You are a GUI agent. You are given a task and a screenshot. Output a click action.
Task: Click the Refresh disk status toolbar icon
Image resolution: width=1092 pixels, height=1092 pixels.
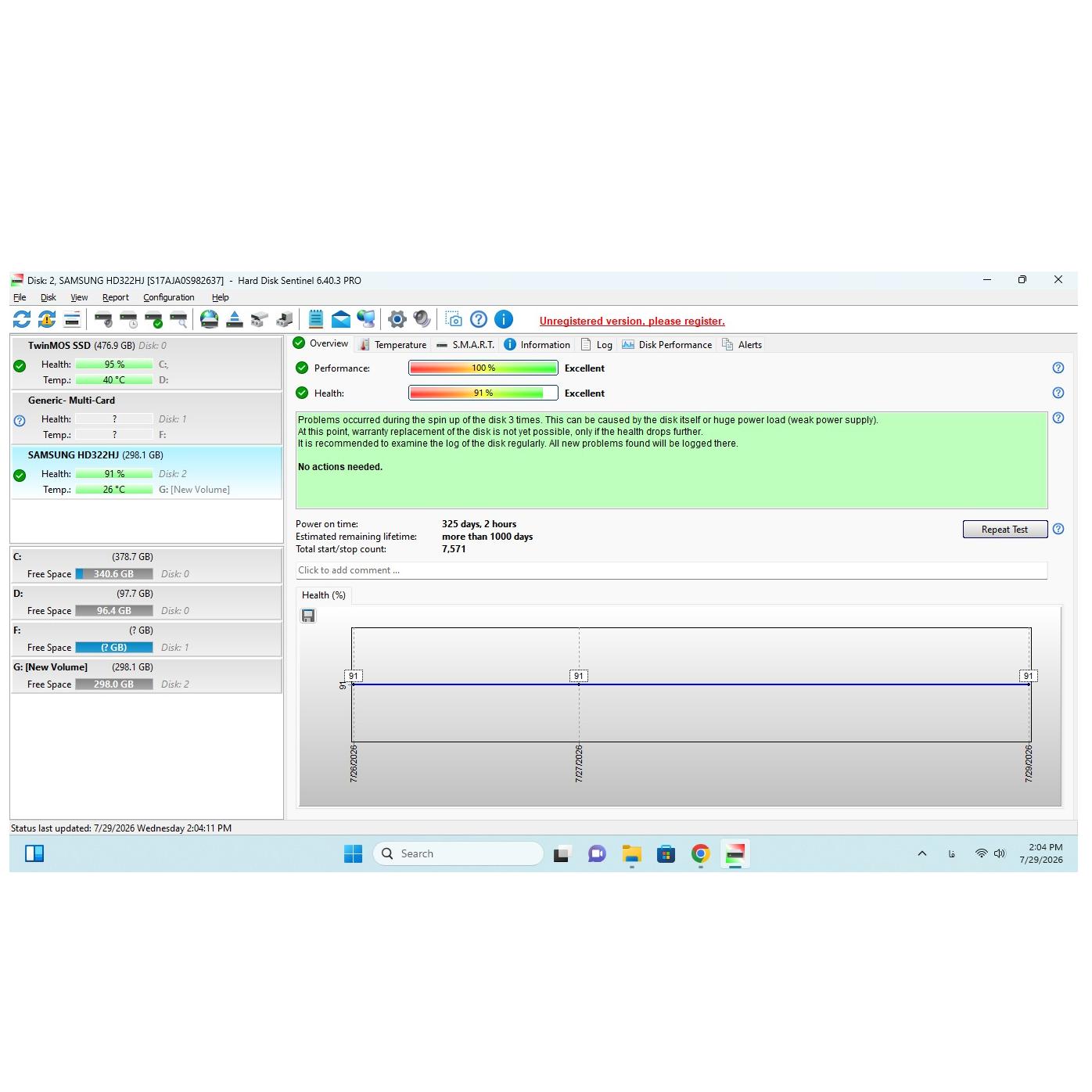point(22,319)
